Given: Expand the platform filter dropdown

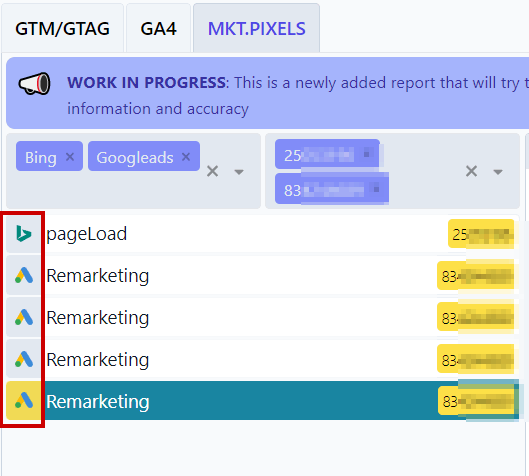Looking at the screenshot, I should coord(239,172).
